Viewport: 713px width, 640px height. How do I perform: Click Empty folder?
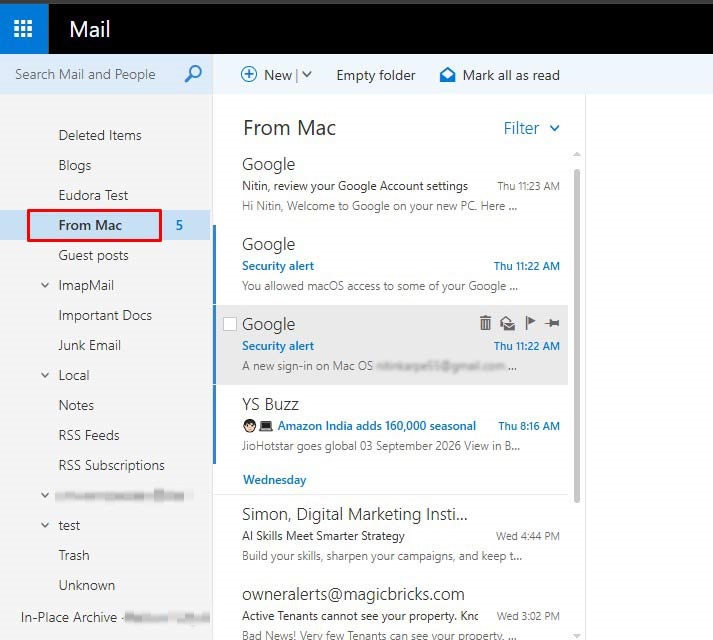point(376,75)
